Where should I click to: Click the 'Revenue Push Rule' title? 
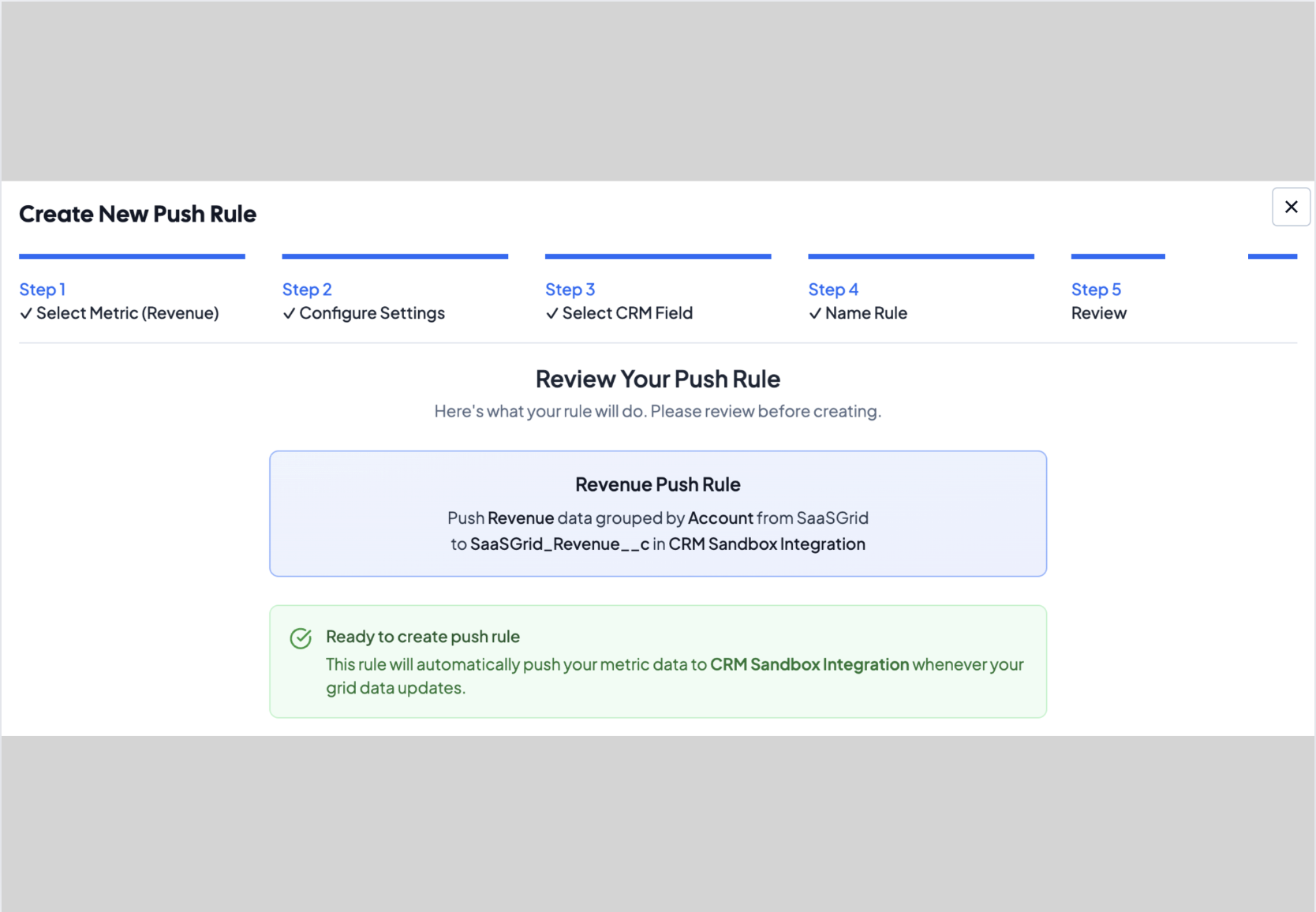point(658,484)
